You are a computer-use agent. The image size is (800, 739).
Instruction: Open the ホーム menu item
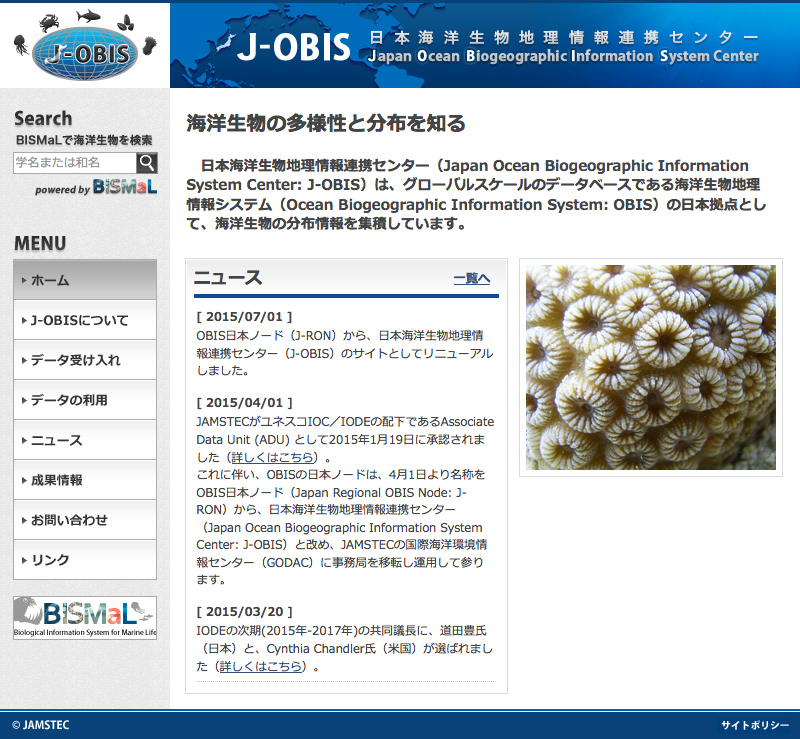pyautogui.click(x=85, y=280)
